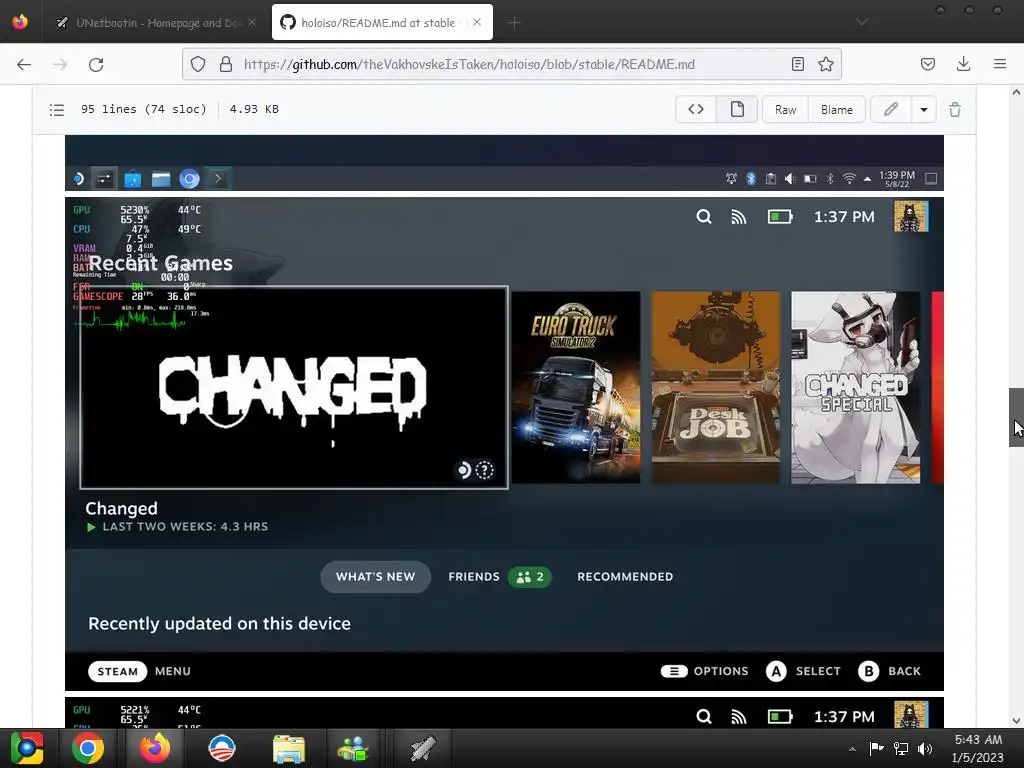Click the B BACK footer label
This screenshot has height=768, width=1024.
point(889,671)
